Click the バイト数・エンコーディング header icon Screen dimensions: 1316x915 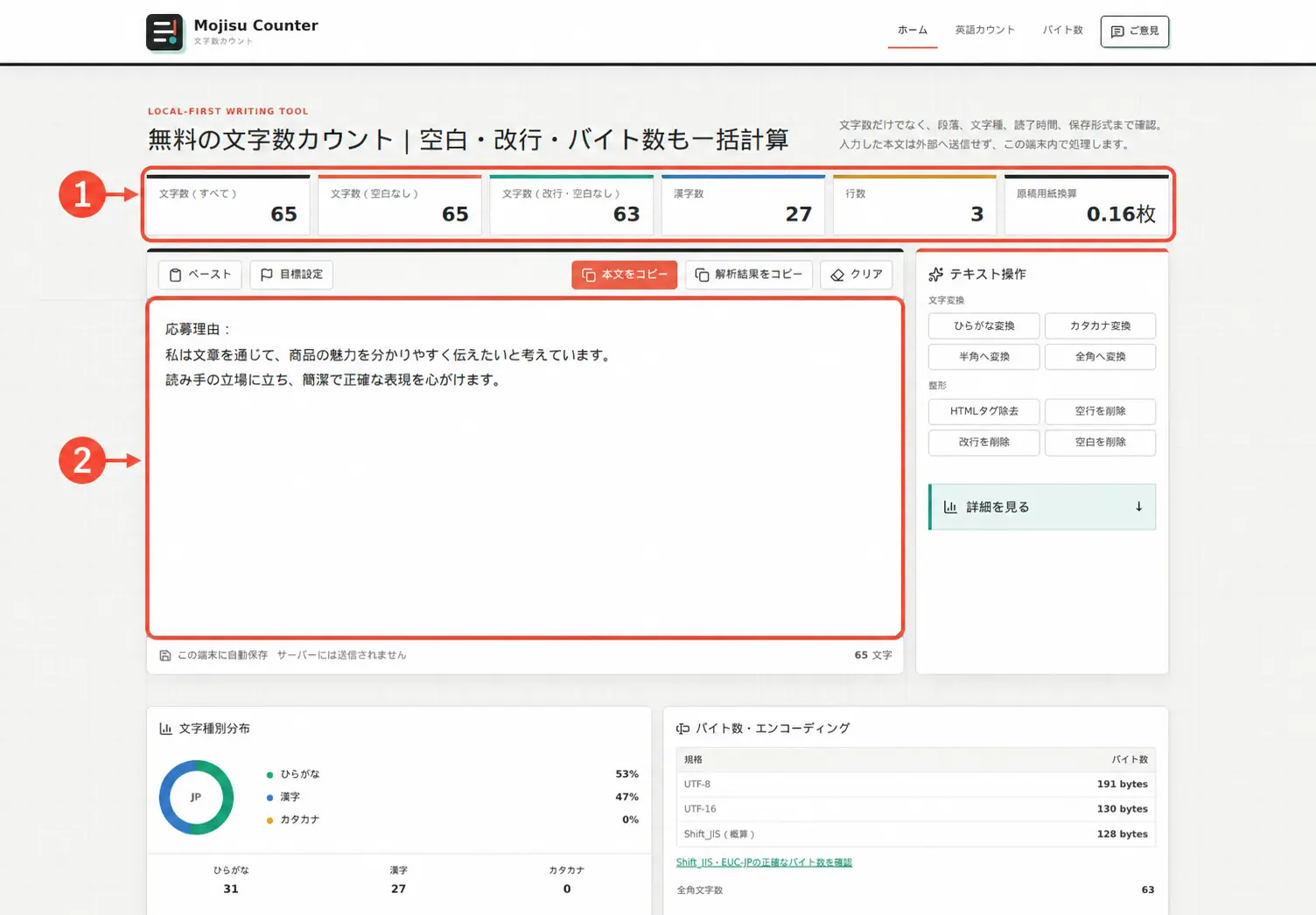(x=682, y=729)
